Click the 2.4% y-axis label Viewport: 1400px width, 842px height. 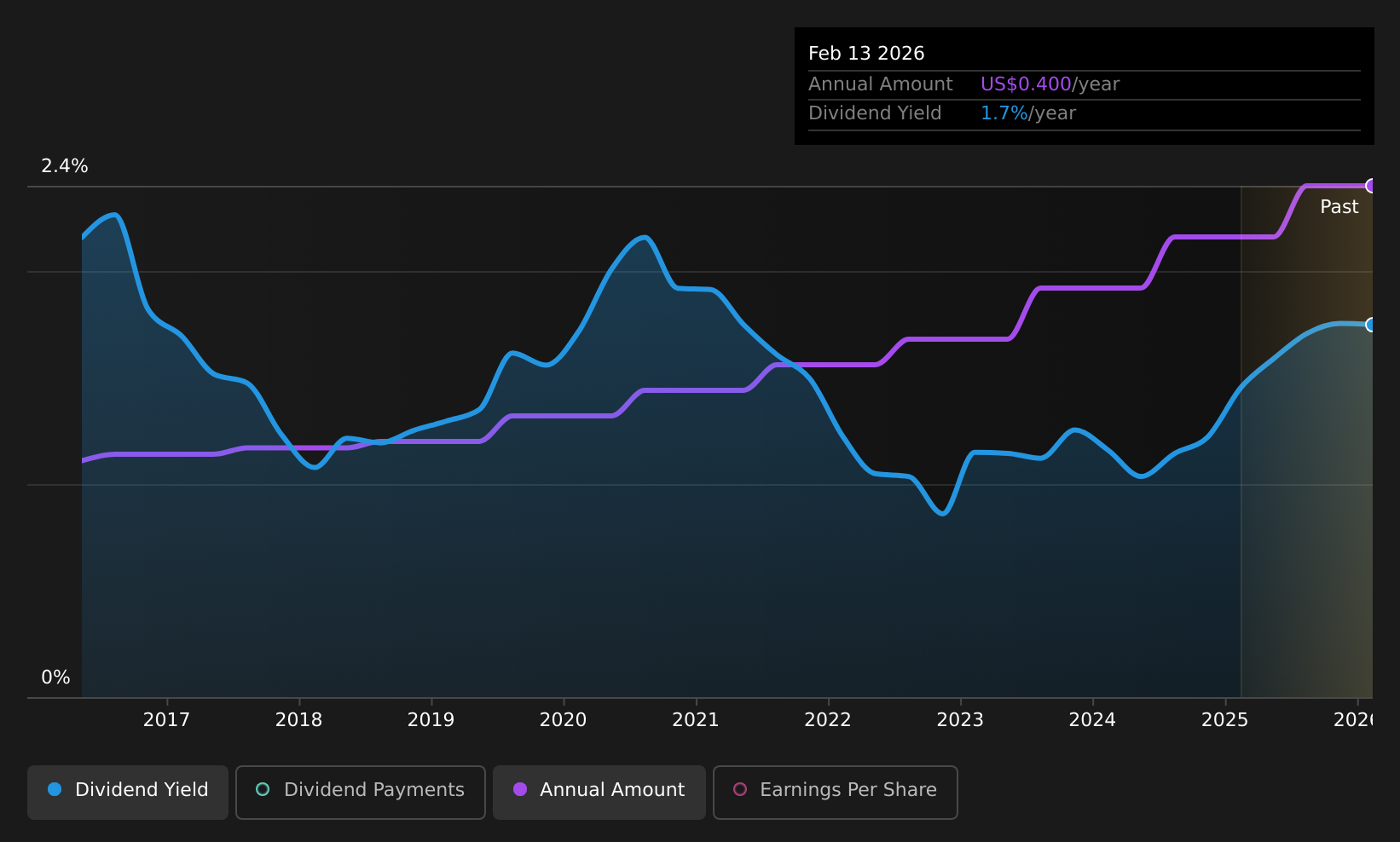click(x=65, y=166)
